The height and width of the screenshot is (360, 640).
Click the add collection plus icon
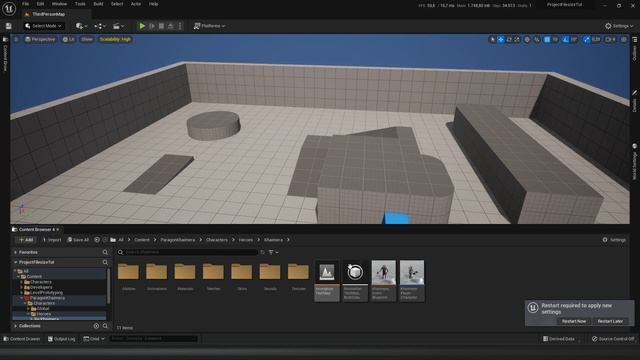pyautogui.click(x=96, y=326)
